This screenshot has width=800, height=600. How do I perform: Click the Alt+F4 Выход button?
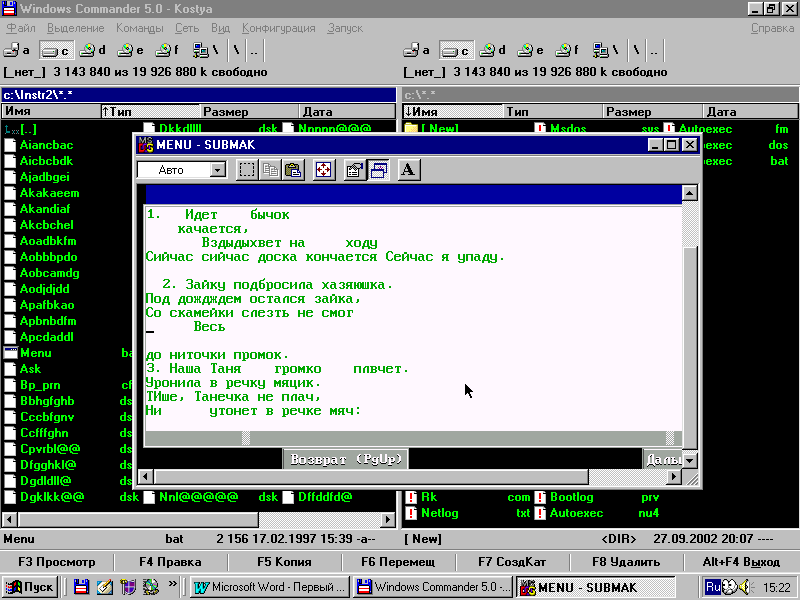pyautogui.click(x=741, y=562)
